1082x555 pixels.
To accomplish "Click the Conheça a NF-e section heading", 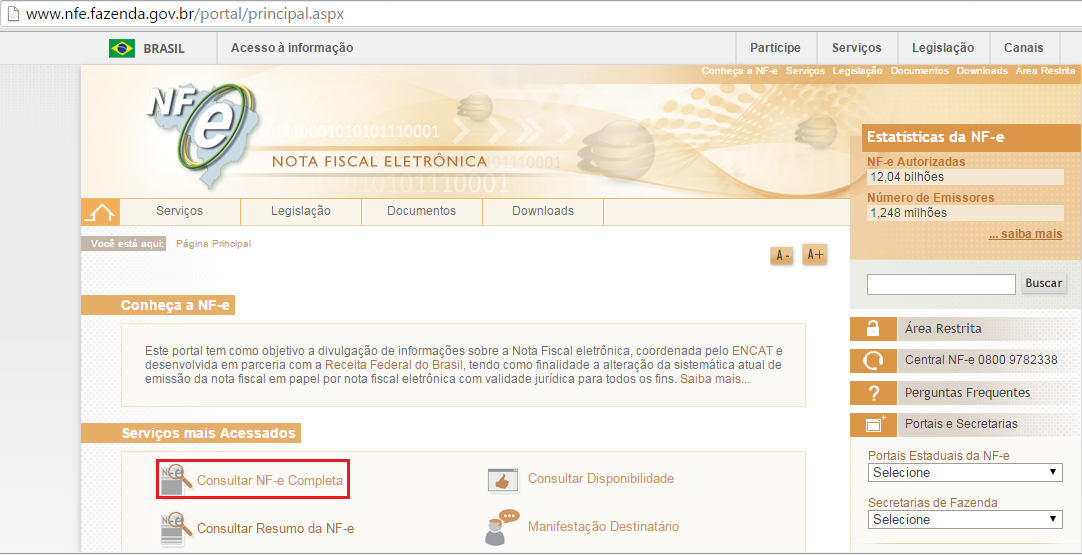I will click(x=175, y=305).
